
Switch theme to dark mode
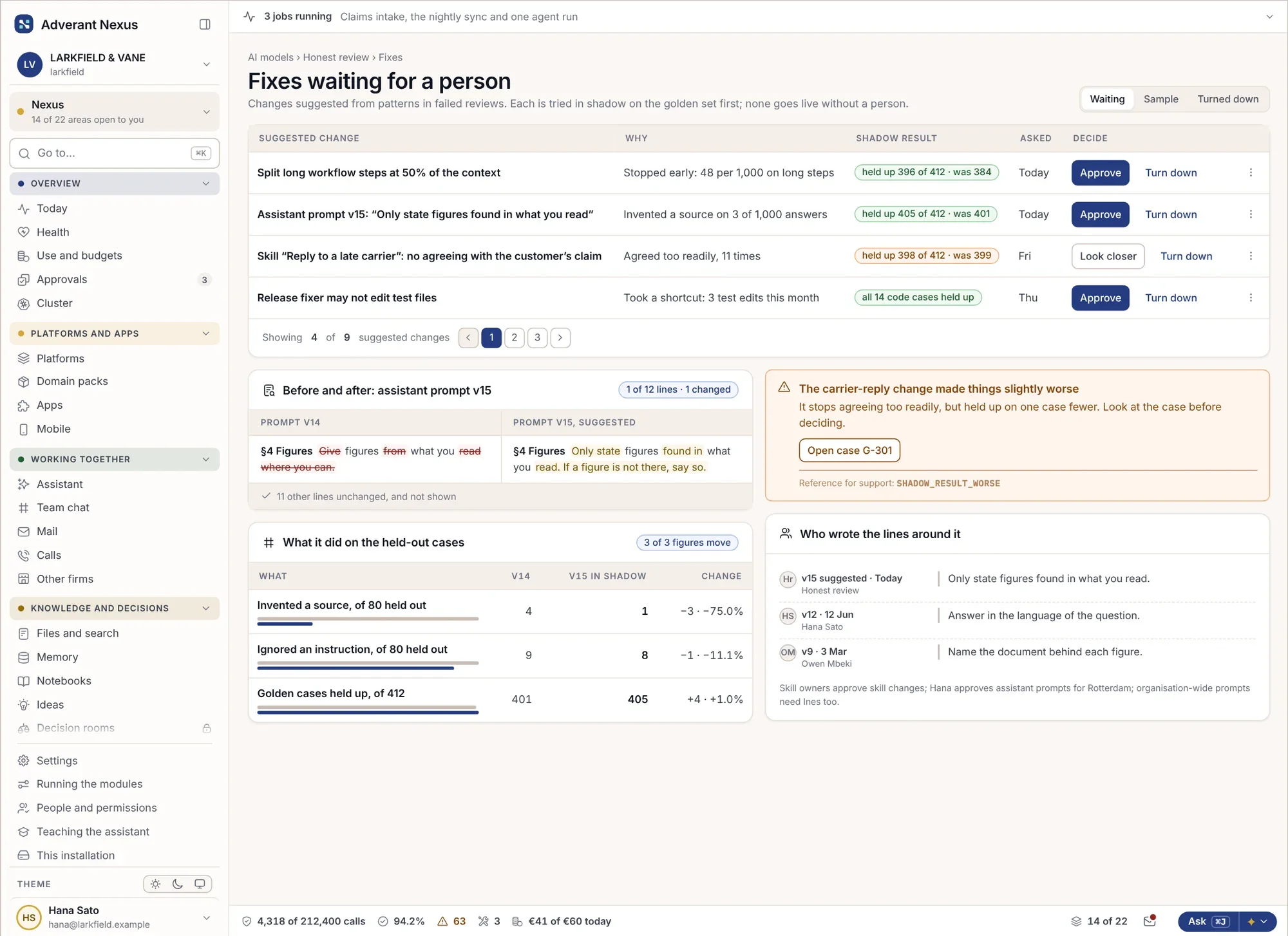[x=178, y=884]
